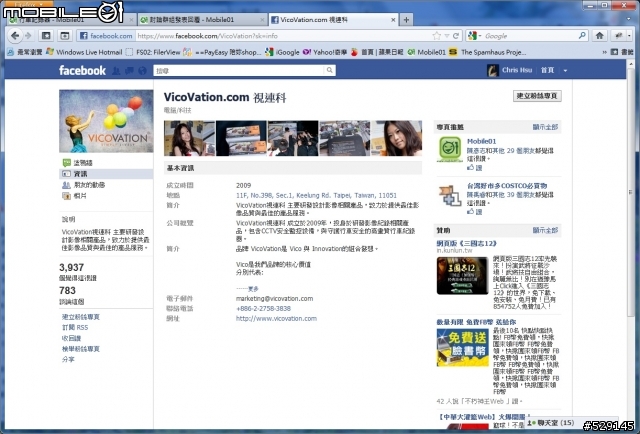Open the search engine dropdown beside Google icon
Image resolution: width=640 pixels, height=434 pixels.
(480, 36)
